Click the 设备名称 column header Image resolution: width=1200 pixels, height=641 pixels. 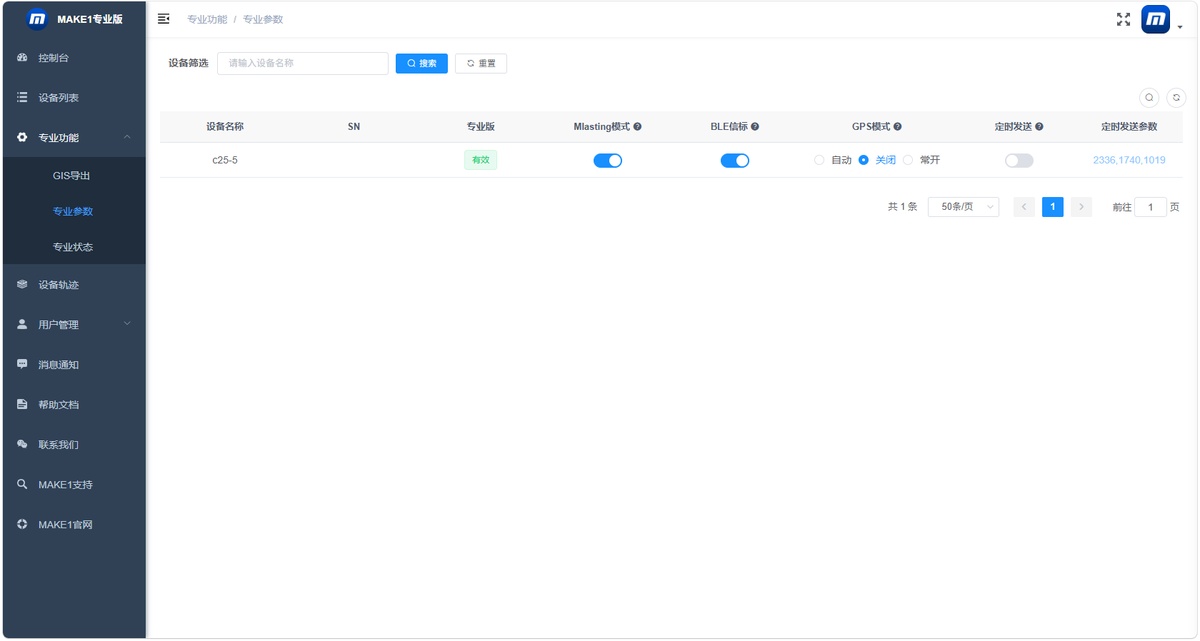tap(225, 127)
